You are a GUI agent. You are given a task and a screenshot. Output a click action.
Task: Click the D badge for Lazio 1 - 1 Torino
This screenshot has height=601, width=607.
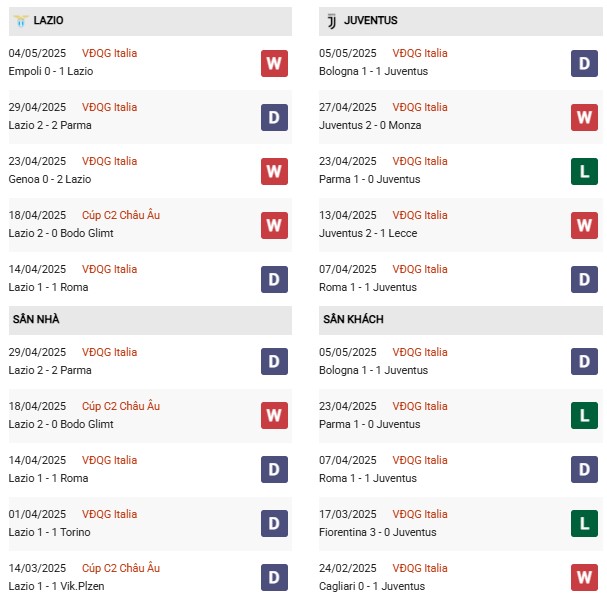(x=274, y=524)
